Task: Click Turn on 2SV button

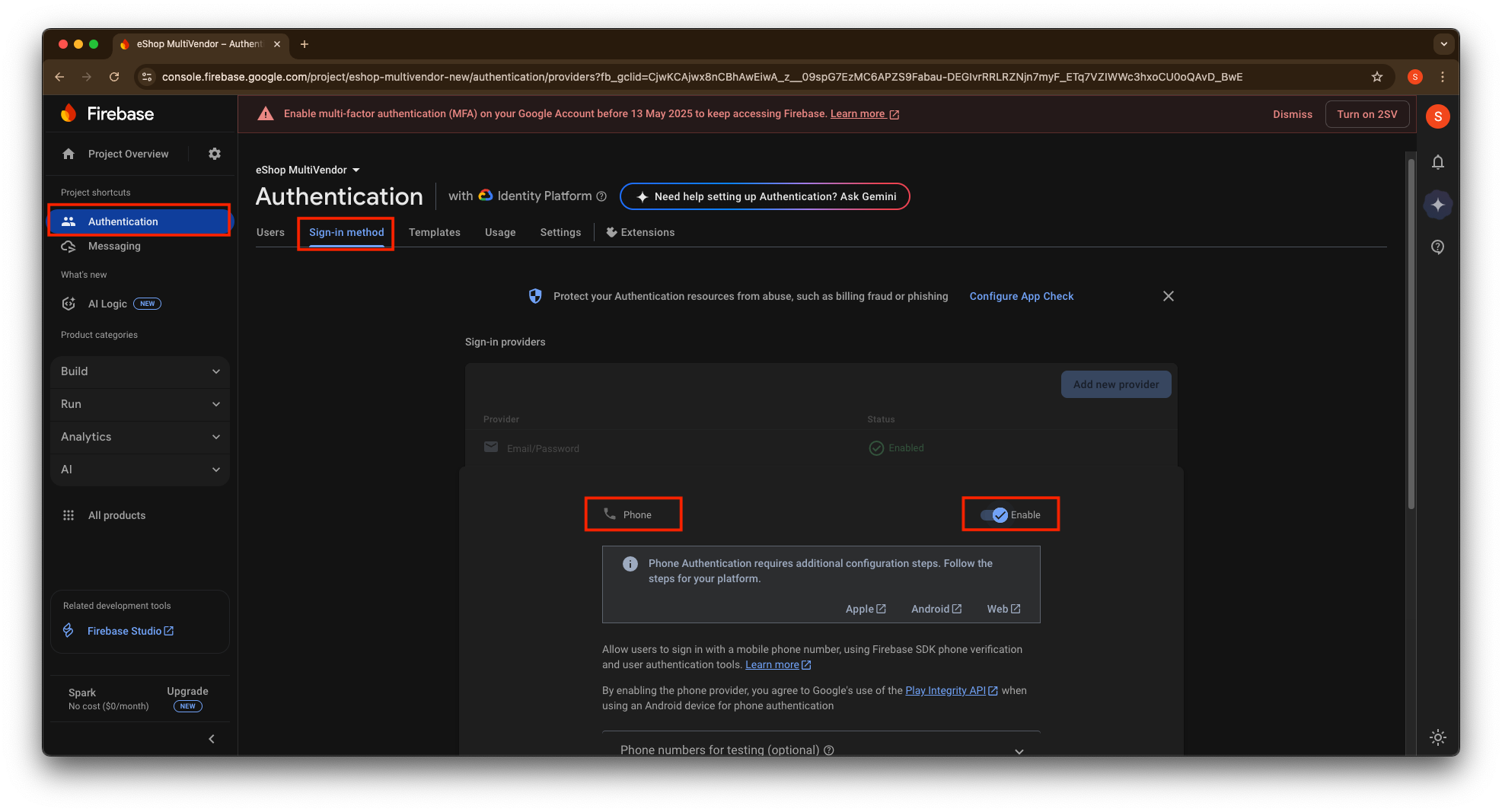Action: tap(1367, 114)
